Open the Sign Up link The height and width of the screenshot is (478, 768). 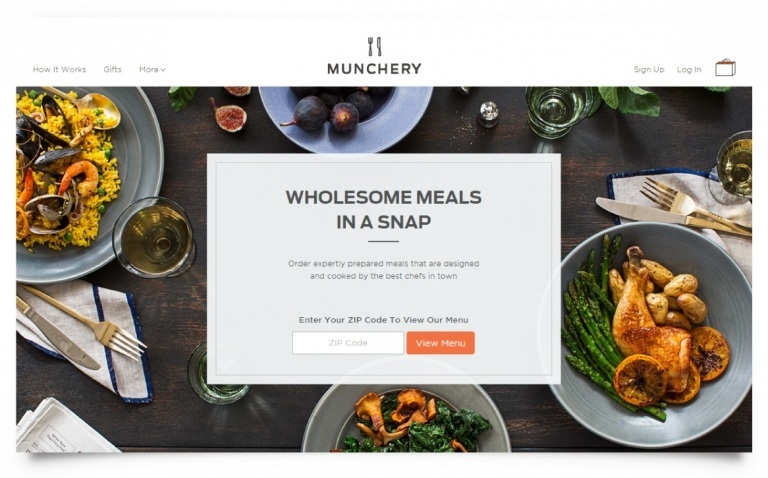point(649,70)
